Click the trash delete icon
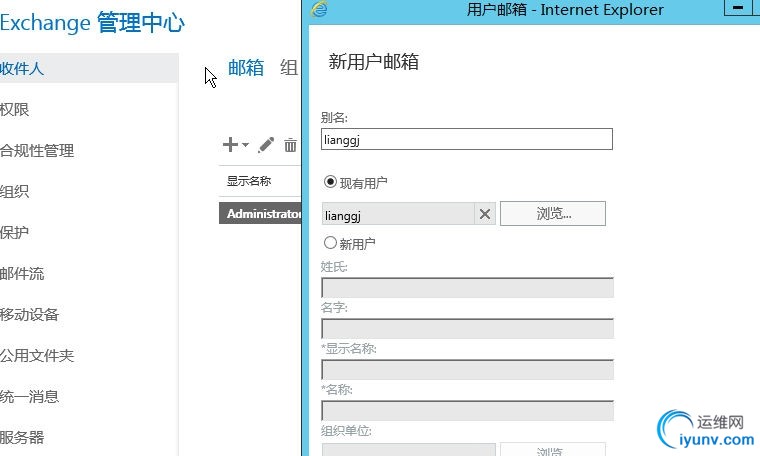This screenshot has width=760, height=456. click(290, 145)
